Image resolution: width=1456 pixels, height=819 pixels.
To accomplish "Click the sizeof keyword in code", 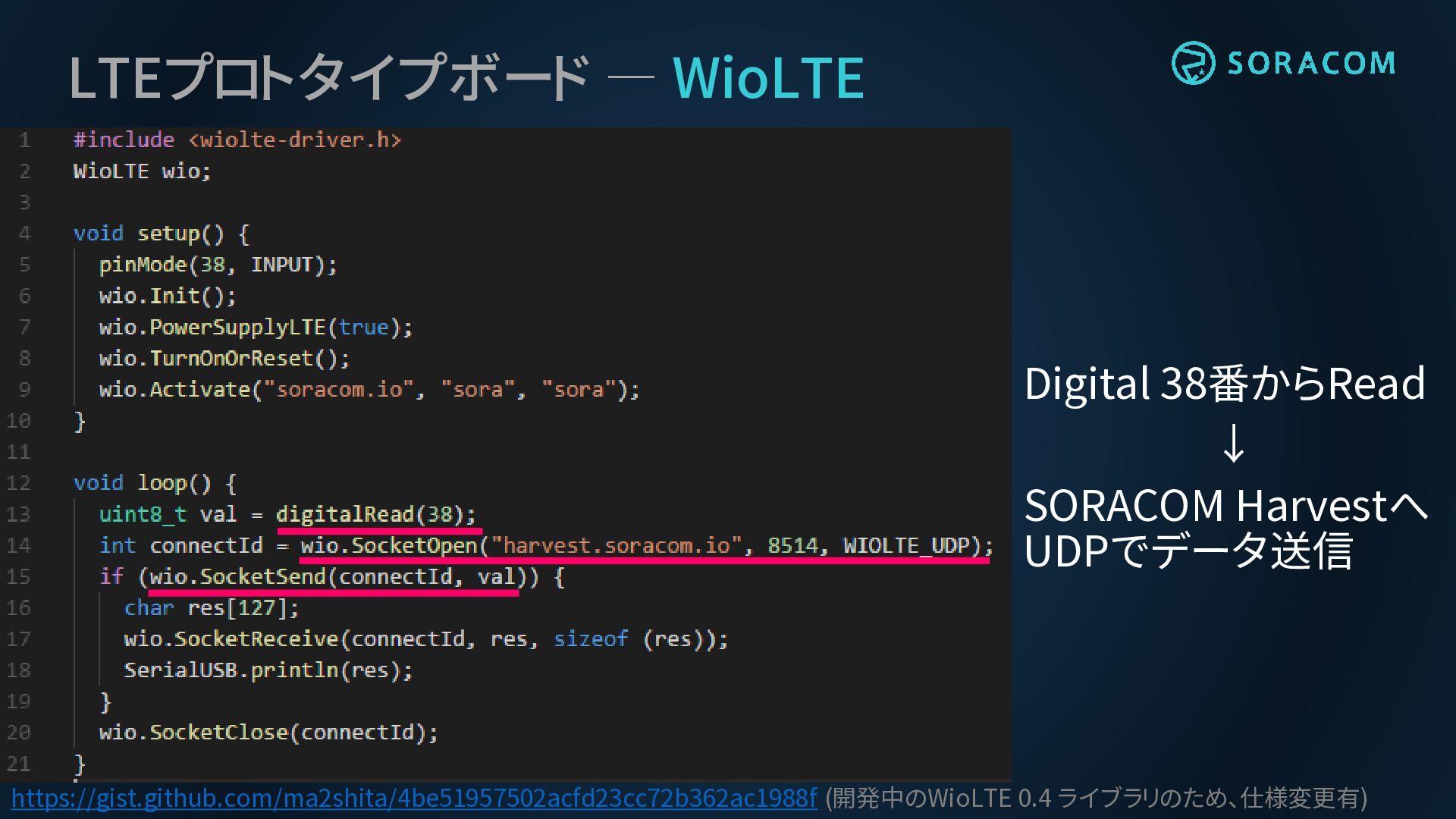I will click(591, 639).
